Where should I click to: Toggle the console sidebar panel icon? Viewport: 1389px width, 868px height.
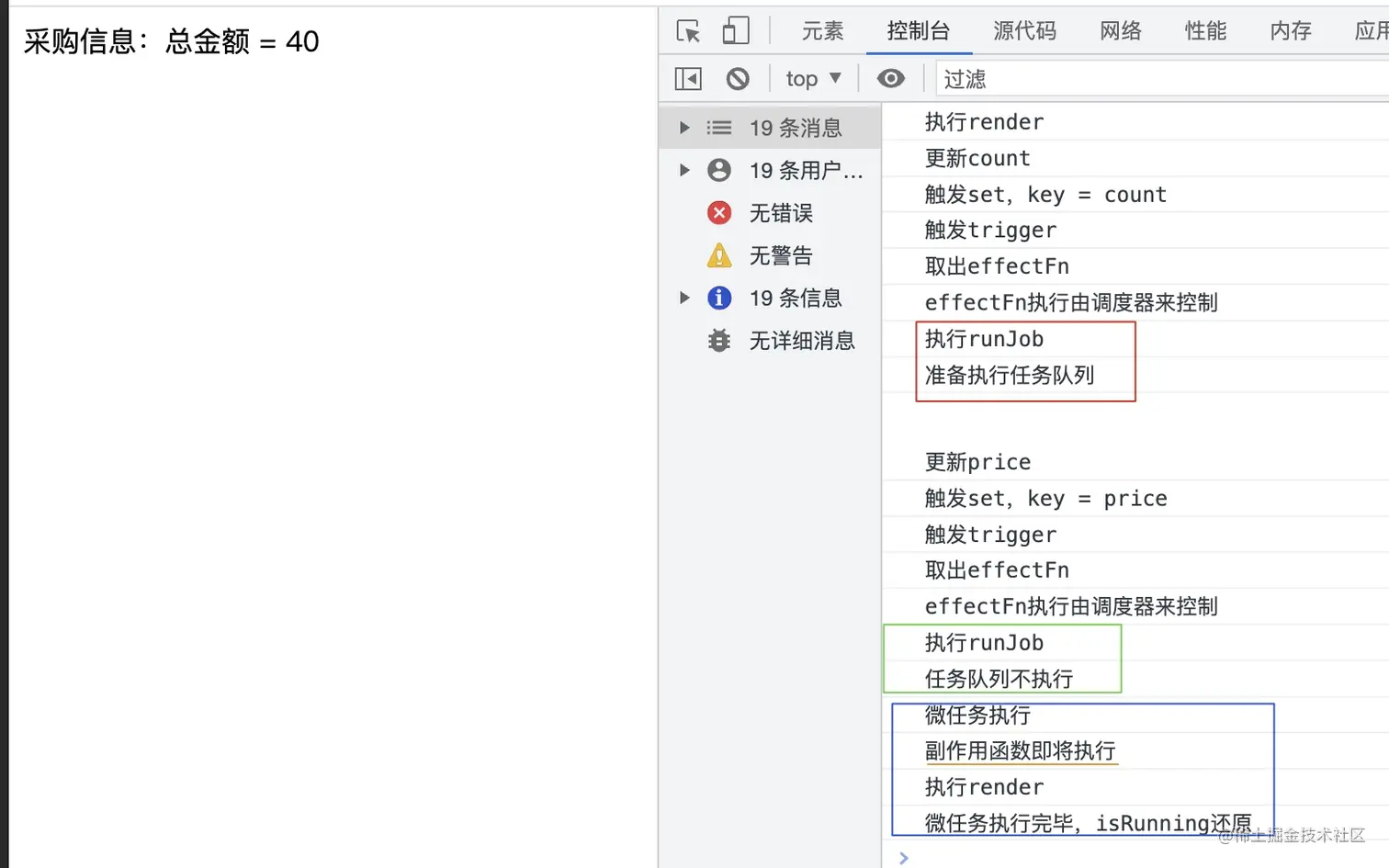(x=688, y=79)
